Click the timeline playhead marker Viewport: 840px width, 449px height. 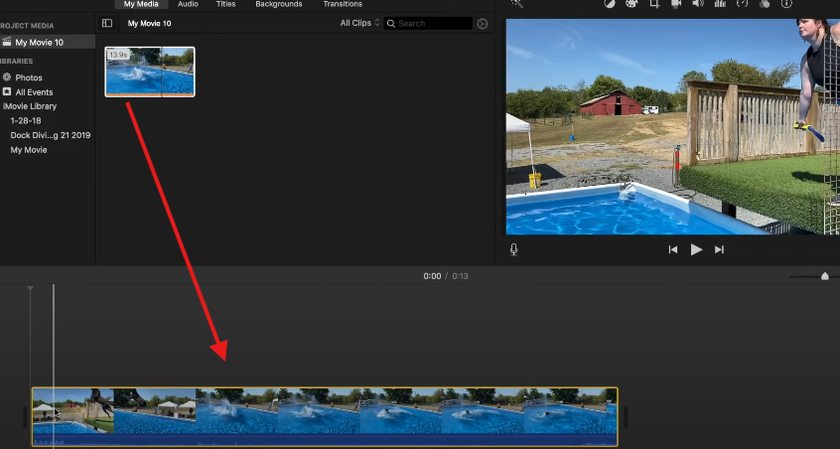[x=30, y=289]
